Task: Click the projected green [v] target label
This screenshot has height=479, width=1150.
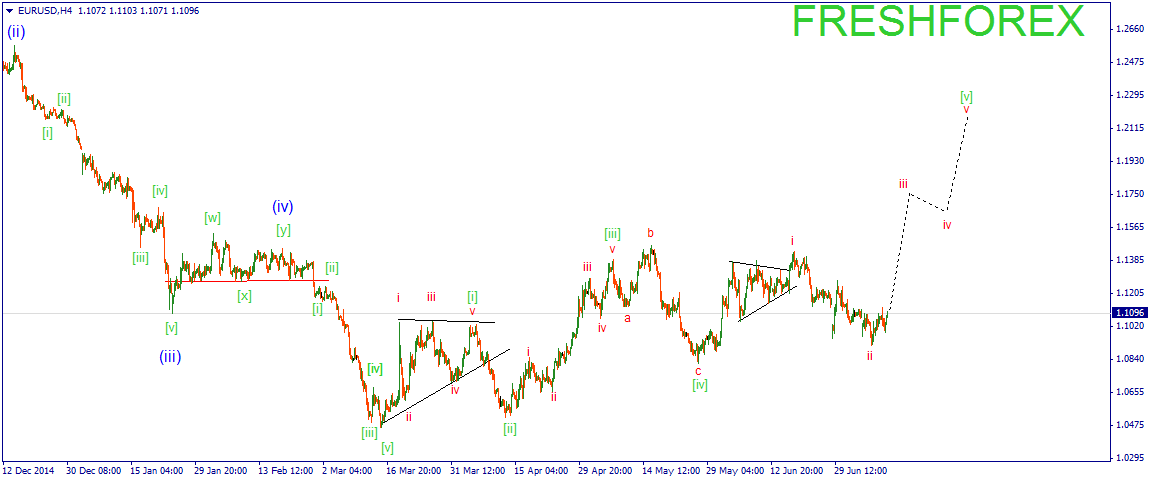Action: [967, 96]
